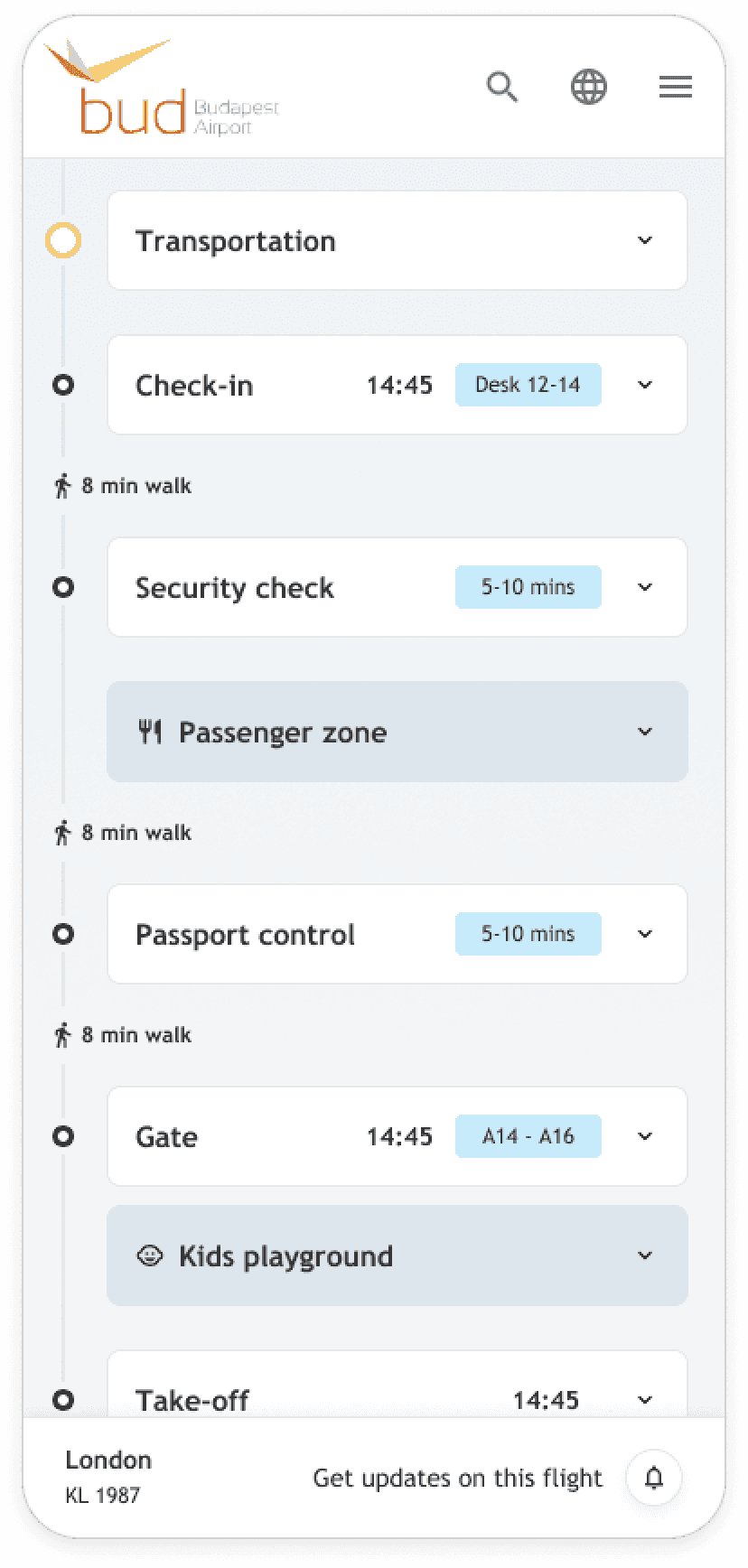This screenshot has width=748, height=1568.
Task: Click the bud Budapest Airport logo
Action: pyautogui.click(x=163, y=90)
